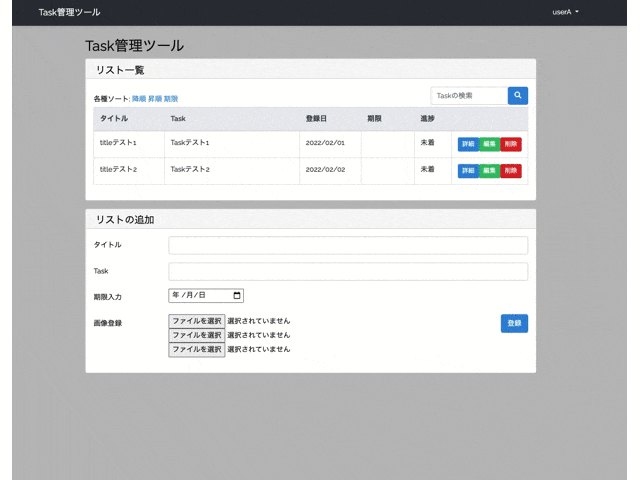The height and width of the screenshot is (480, 640).
Task: Focus the Task input field in add form
Action: coord(348,271)
